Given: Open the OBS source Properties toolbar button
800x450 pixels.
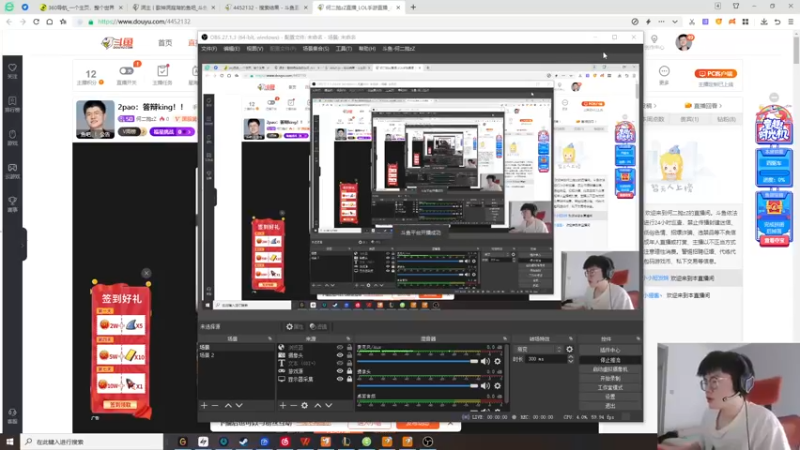Looking at the screenshot, I should [294, 327].
